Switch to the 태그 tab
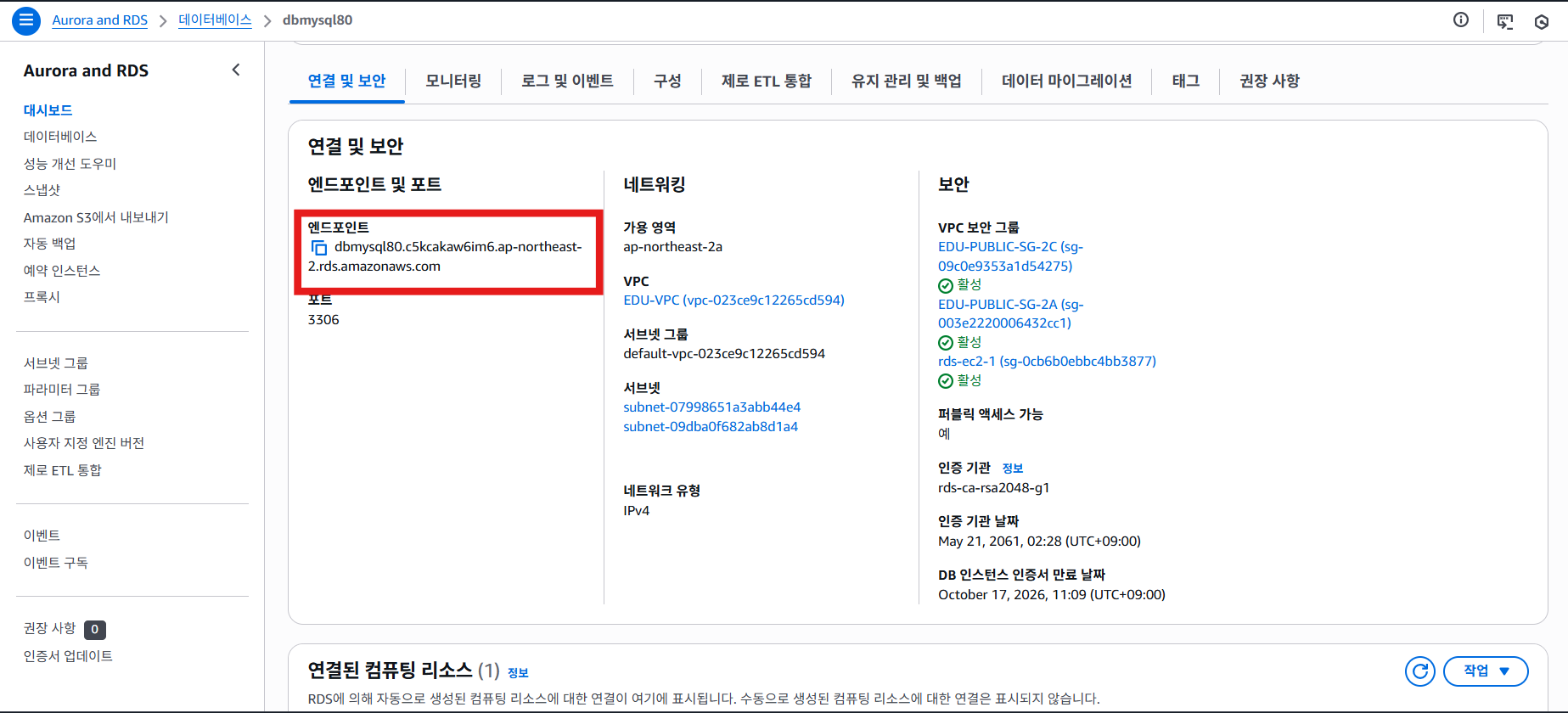The height and width of the screenshot is (713, 1568). coord(1186,81)
